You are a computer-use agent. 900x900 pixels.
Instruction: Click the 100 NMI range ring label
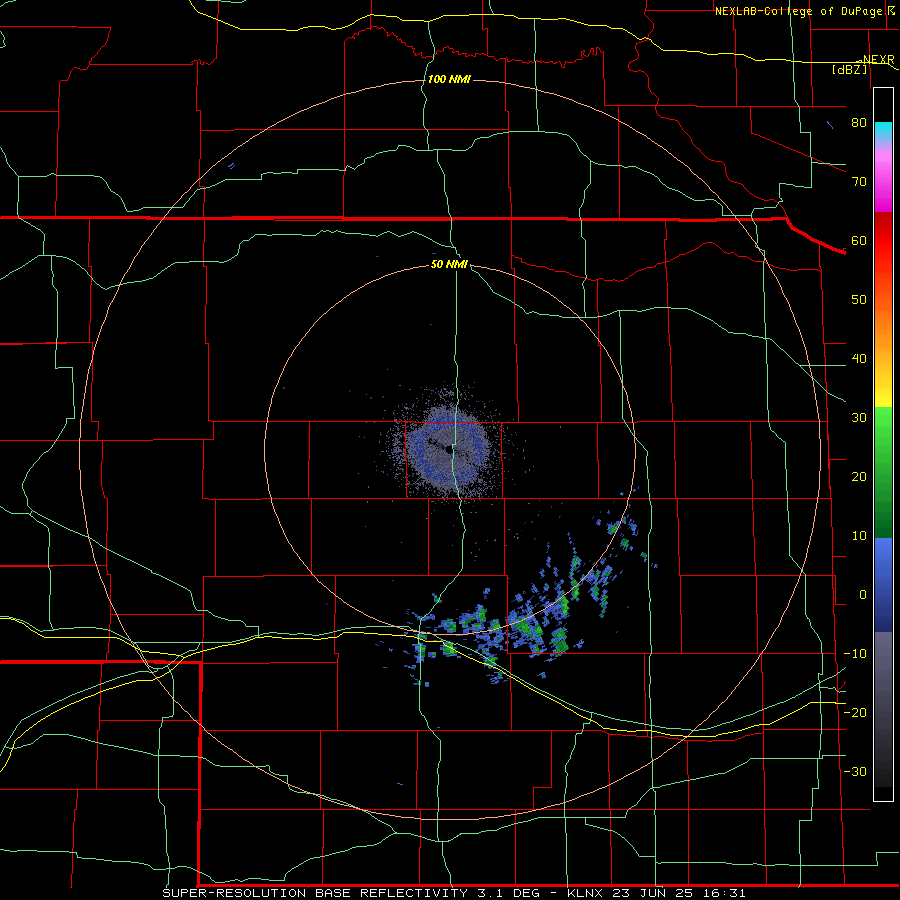point(449,79)
